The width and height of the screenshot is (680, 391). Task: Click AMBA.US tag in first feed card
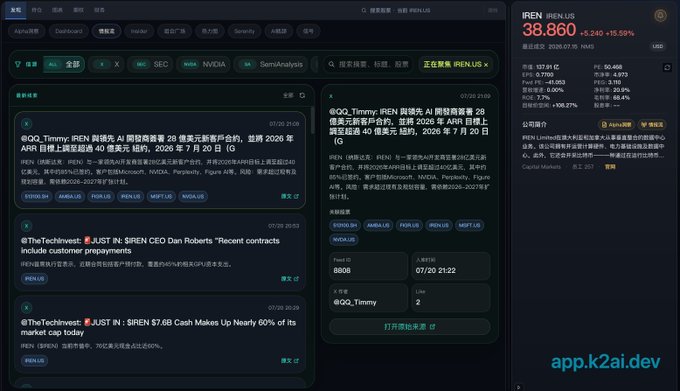pyautogui.click(x=70, y=196)
